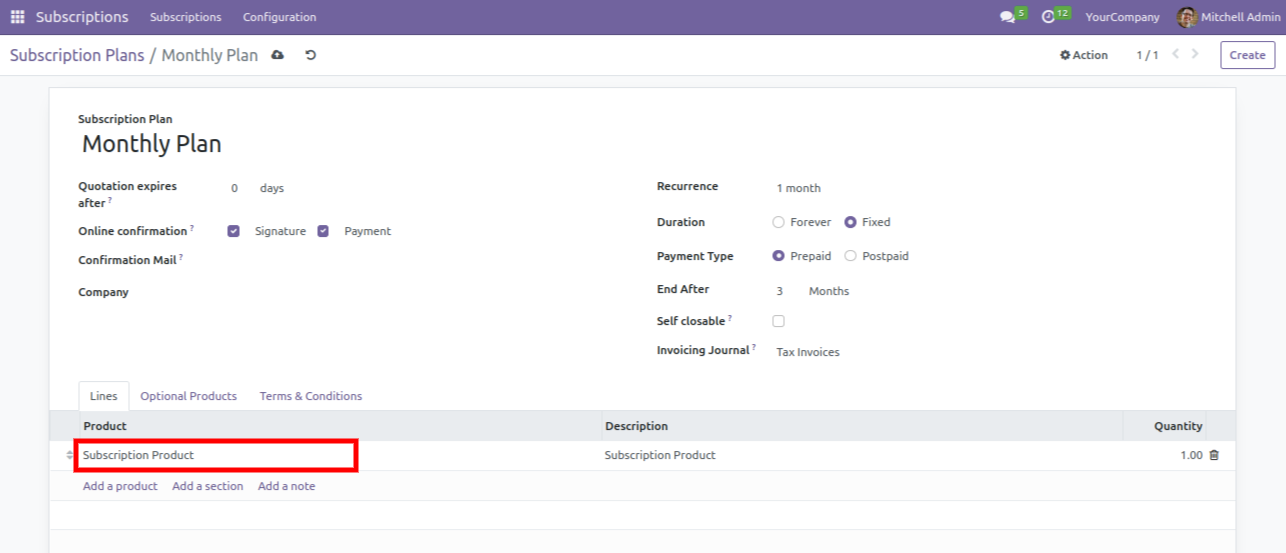1286x553 pixels.
Task: Delete the Subscription Product line trash icon
Action: click(1214, 455)
